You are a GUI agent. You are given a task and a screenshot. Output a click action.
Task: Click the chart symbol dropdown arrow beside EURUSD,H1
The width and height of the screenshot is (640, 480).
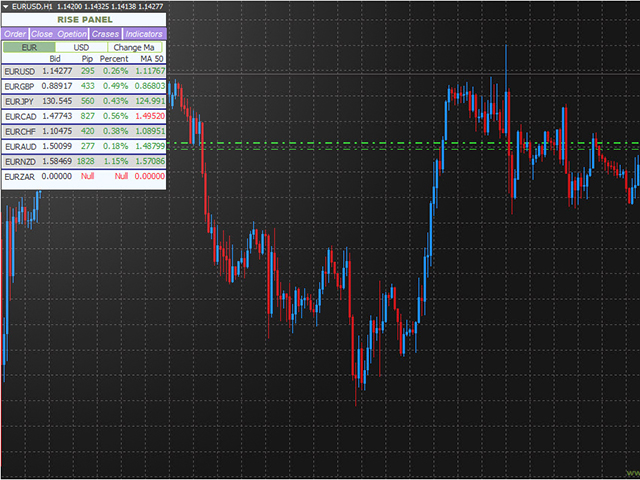click(x=5, y=6)
